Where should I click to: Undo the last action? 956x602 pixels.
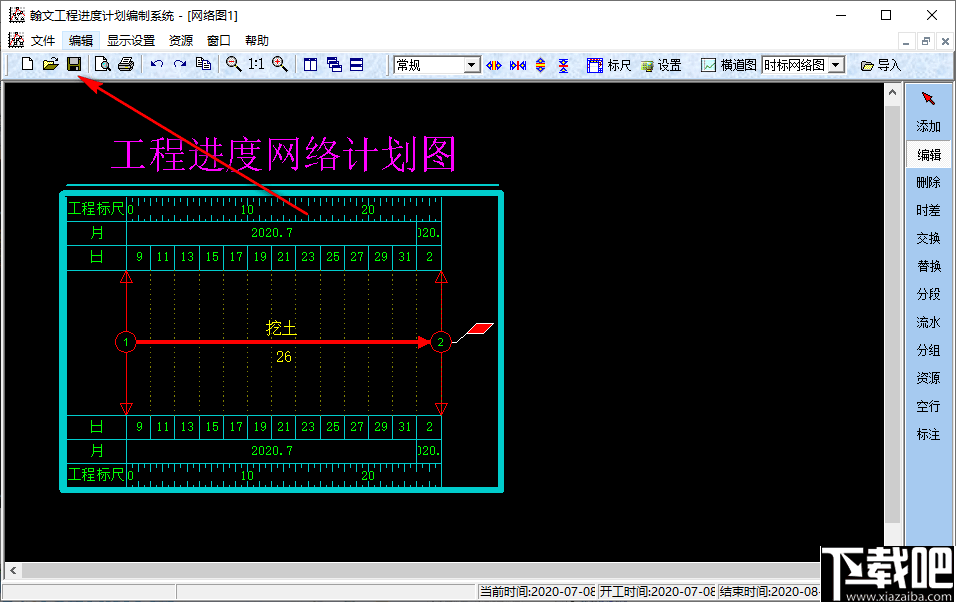pyautogui.click(x=157, y=64)
